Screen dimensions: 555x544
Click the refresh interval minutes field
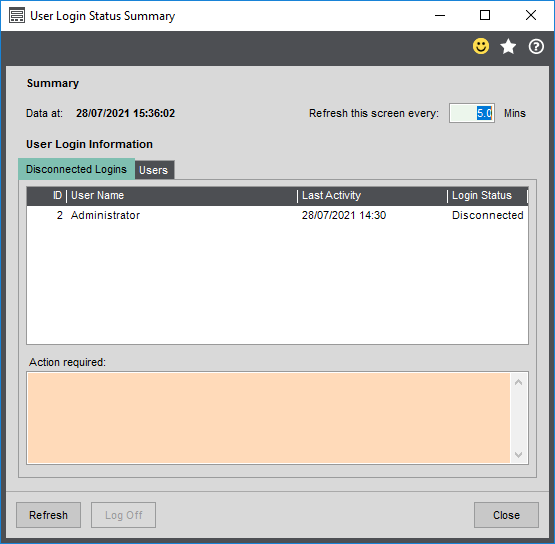471,113
